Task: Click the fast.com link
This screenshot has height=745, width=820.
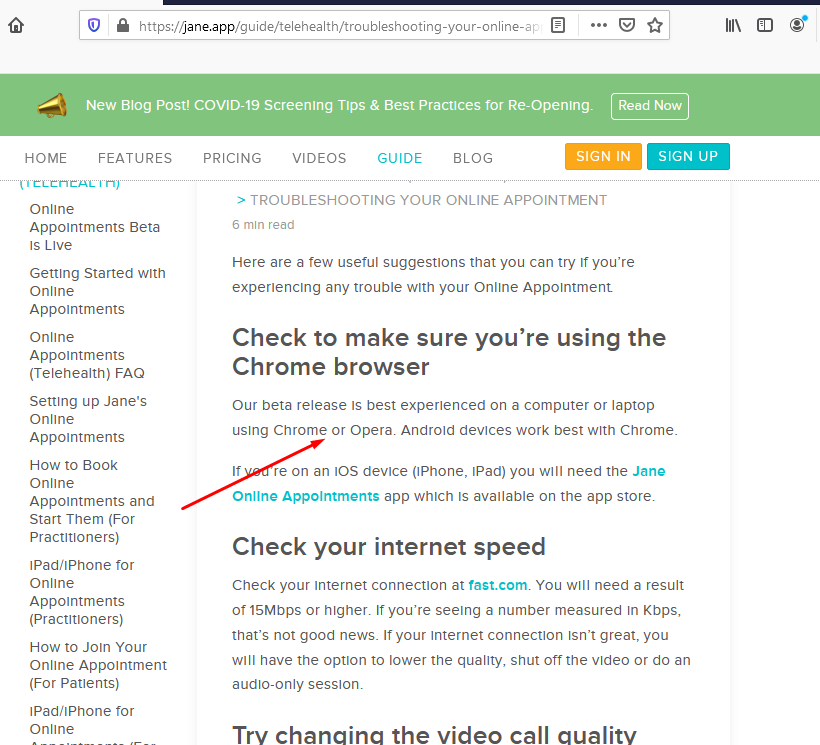Action: [497, 585]
